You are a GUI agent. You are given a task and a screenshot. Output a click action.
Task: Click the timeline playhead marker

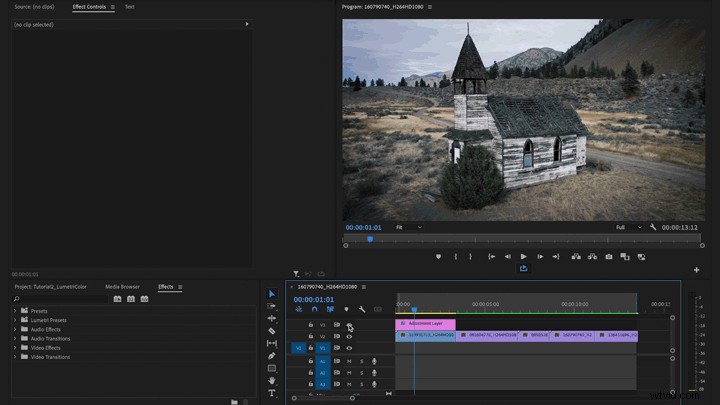414,310
